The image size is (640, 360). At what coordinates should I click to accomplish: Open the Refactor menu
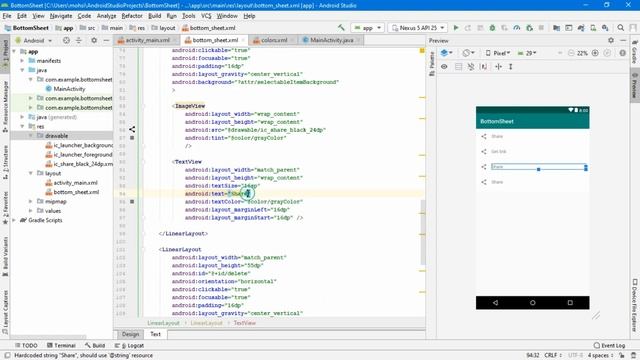132,16
